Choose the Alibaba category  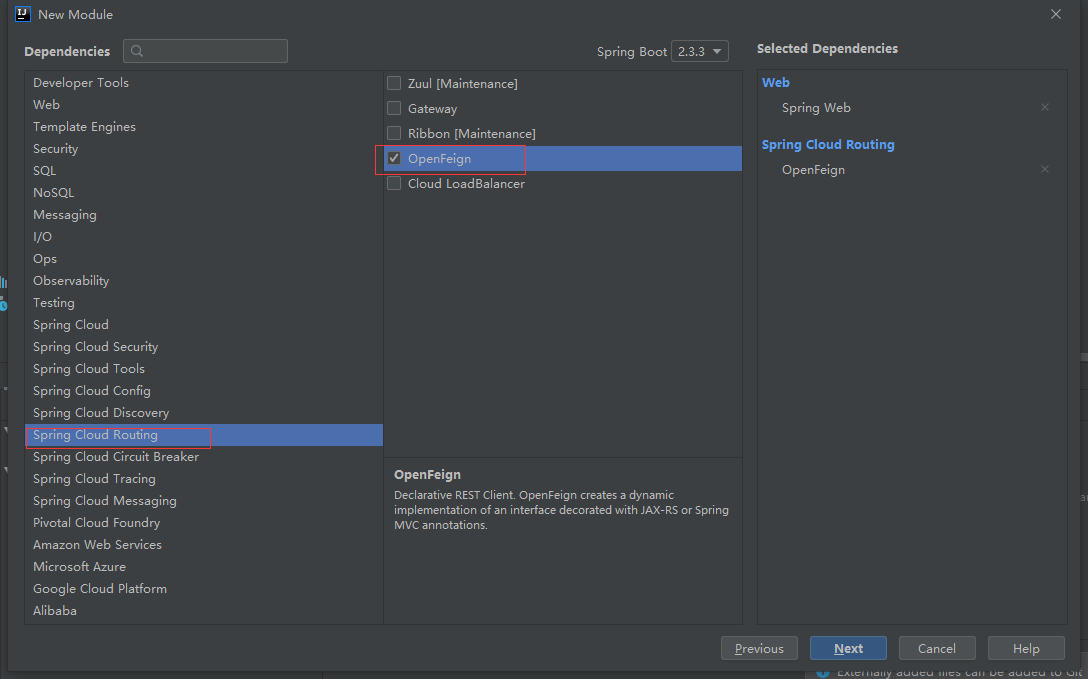(x=204, y=611)
